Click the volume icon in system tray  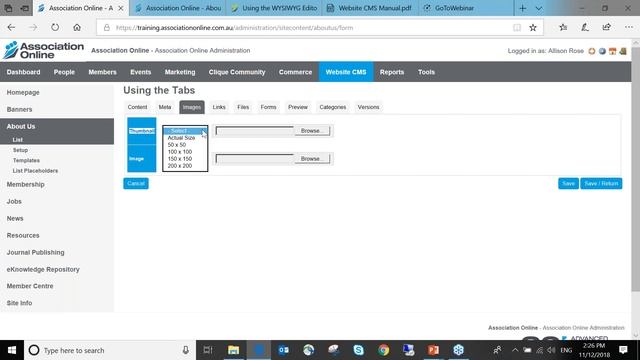[551, 350]
